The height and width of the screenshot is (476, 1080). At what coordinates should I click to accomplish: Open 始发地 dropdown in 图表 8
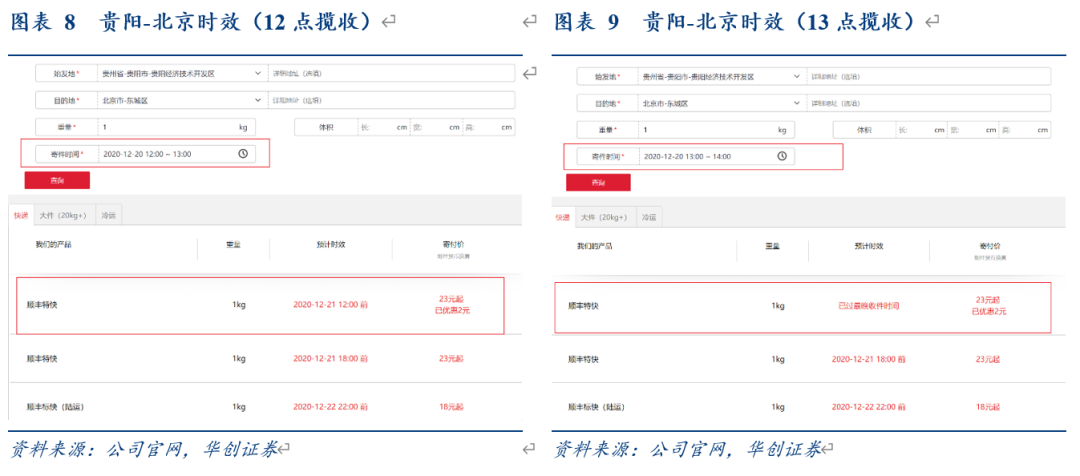tap(258, 73)
